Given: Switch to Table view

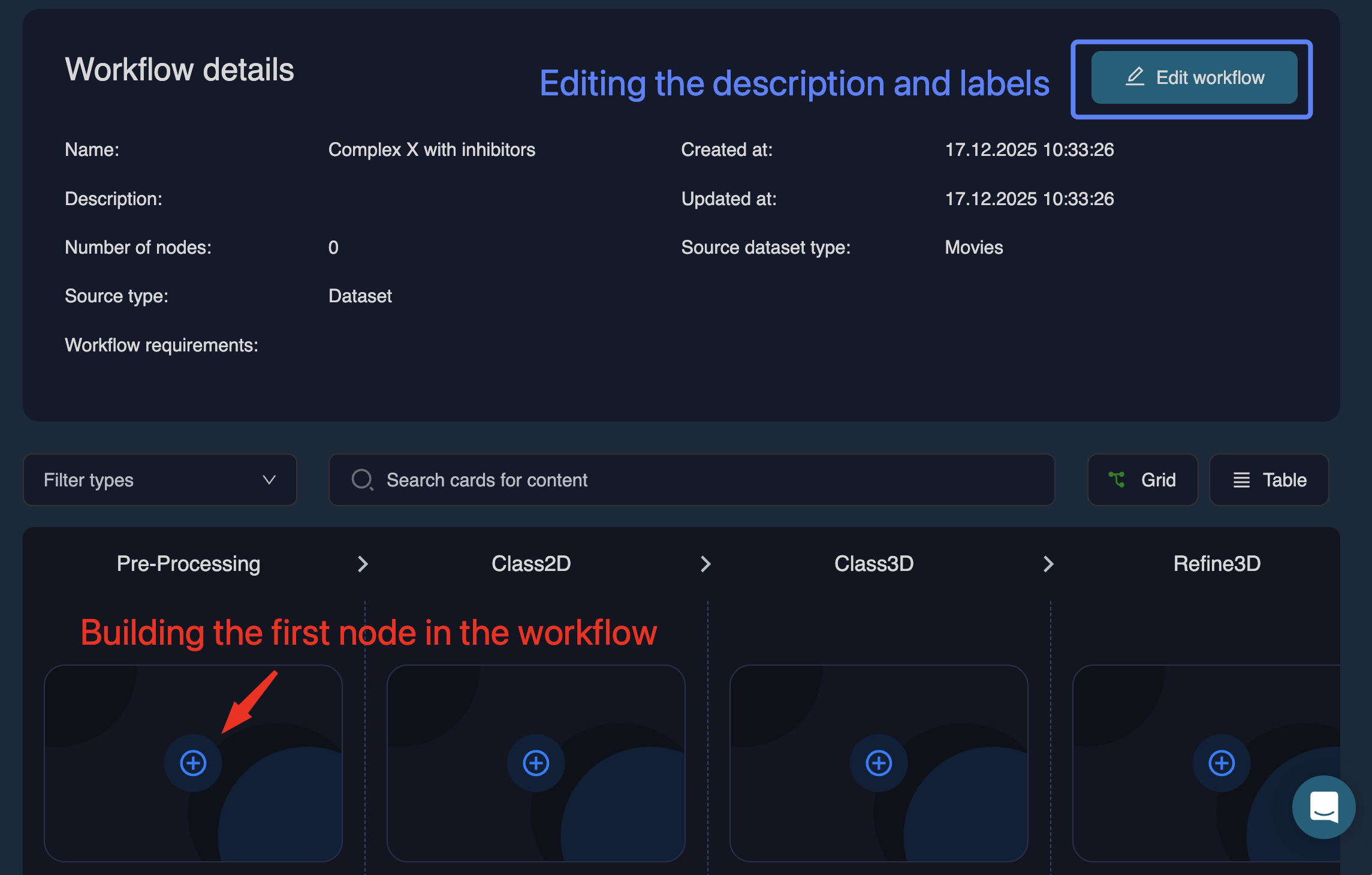Looking at the screenshot, I should click(1269, 480).
